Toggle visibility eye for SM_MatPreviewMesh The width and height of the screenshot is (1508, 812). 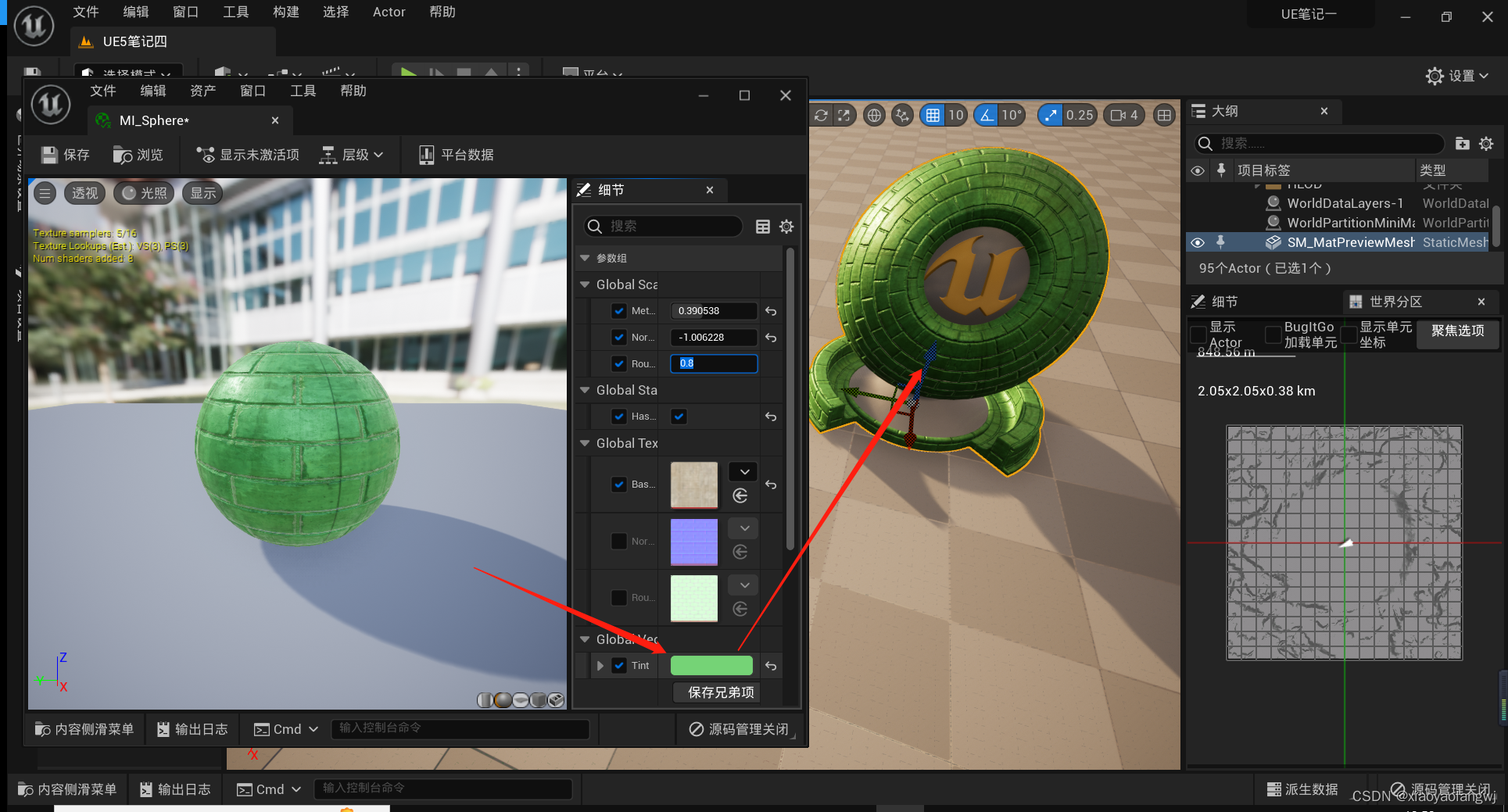pyautogui.click(x=1197, y=242)
